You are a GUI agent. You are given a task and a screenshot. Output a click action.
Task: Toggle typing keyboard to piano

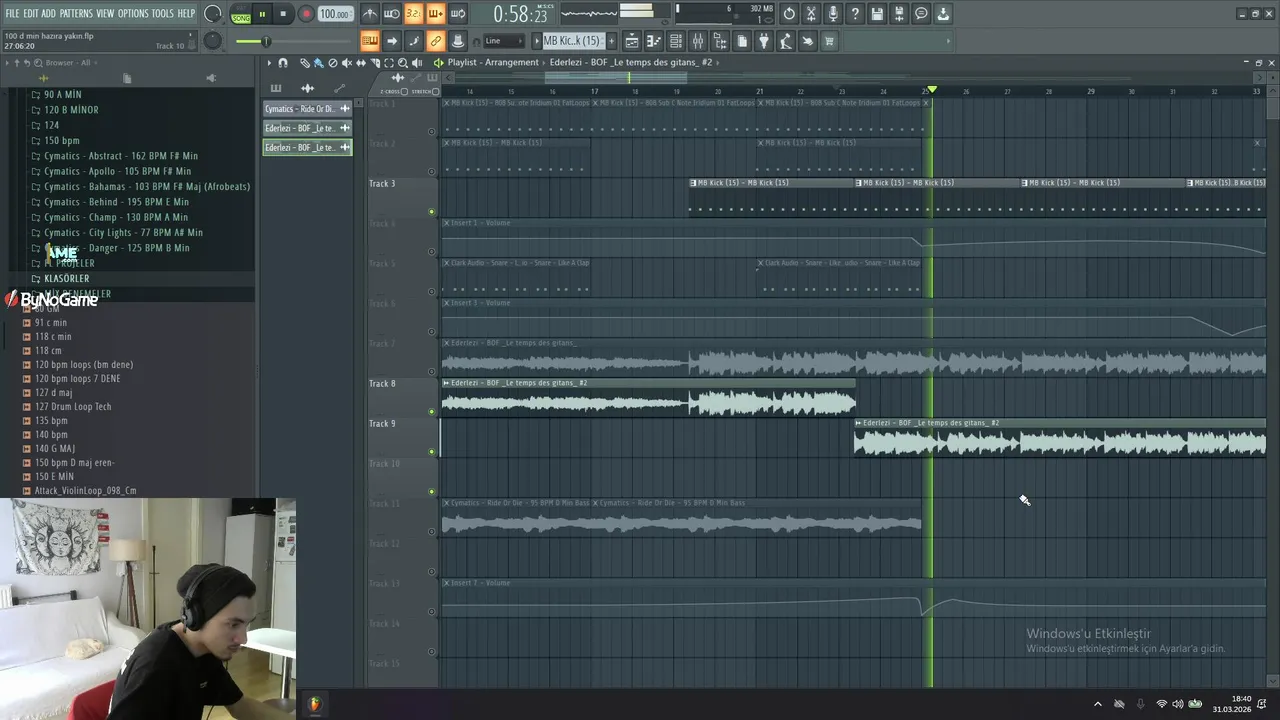click(x=370, y=41)
